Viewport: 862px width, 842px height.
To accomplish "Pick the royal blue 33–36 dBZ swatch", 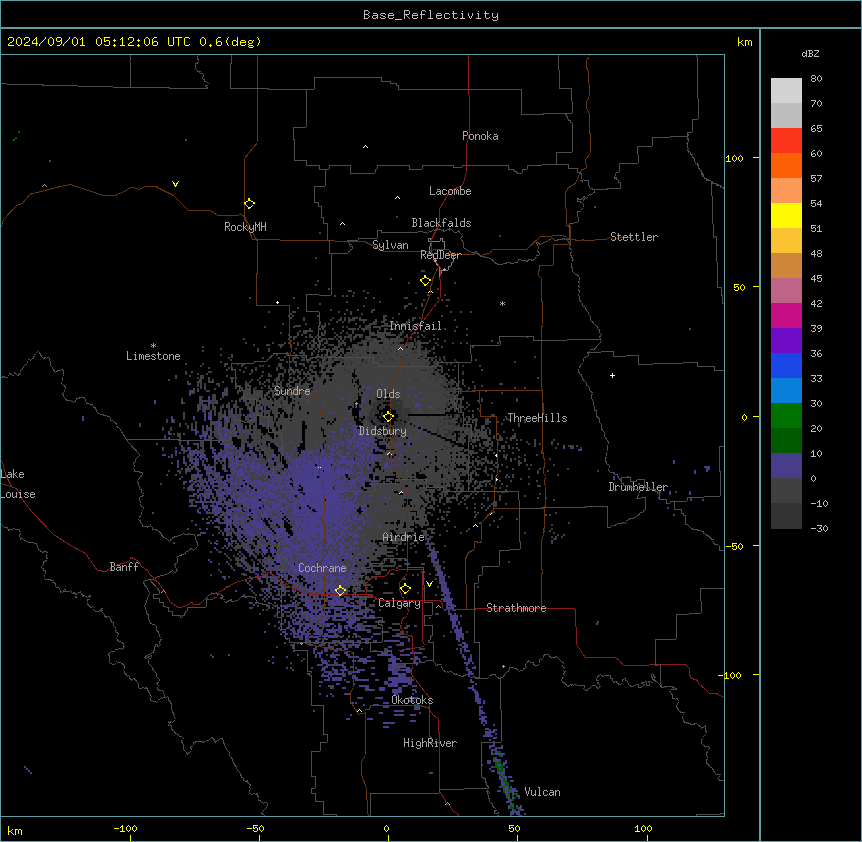I will tap(786, 365).
